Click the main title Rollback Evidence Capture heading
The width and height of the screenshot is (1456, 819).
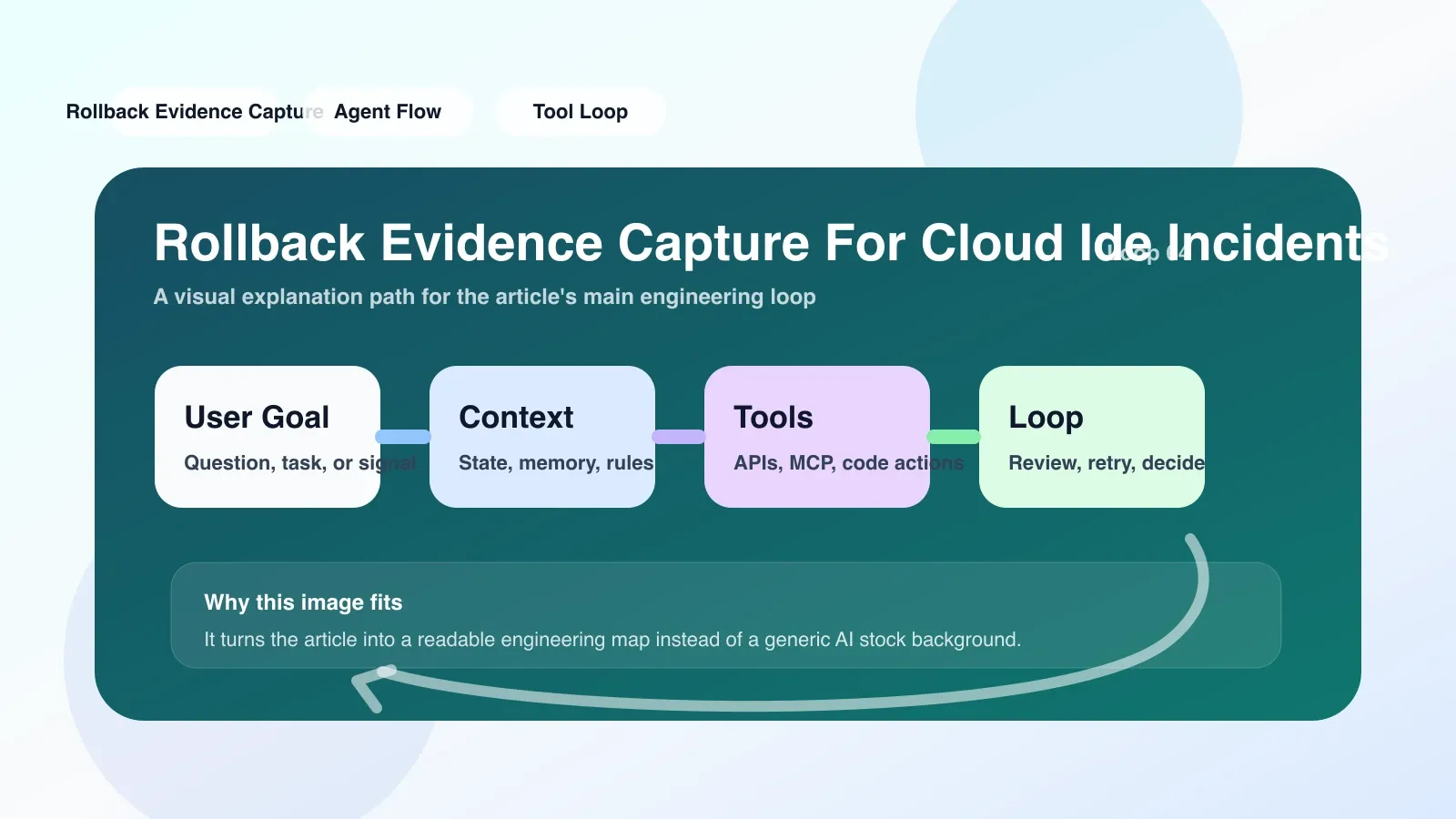click(772, 243)
